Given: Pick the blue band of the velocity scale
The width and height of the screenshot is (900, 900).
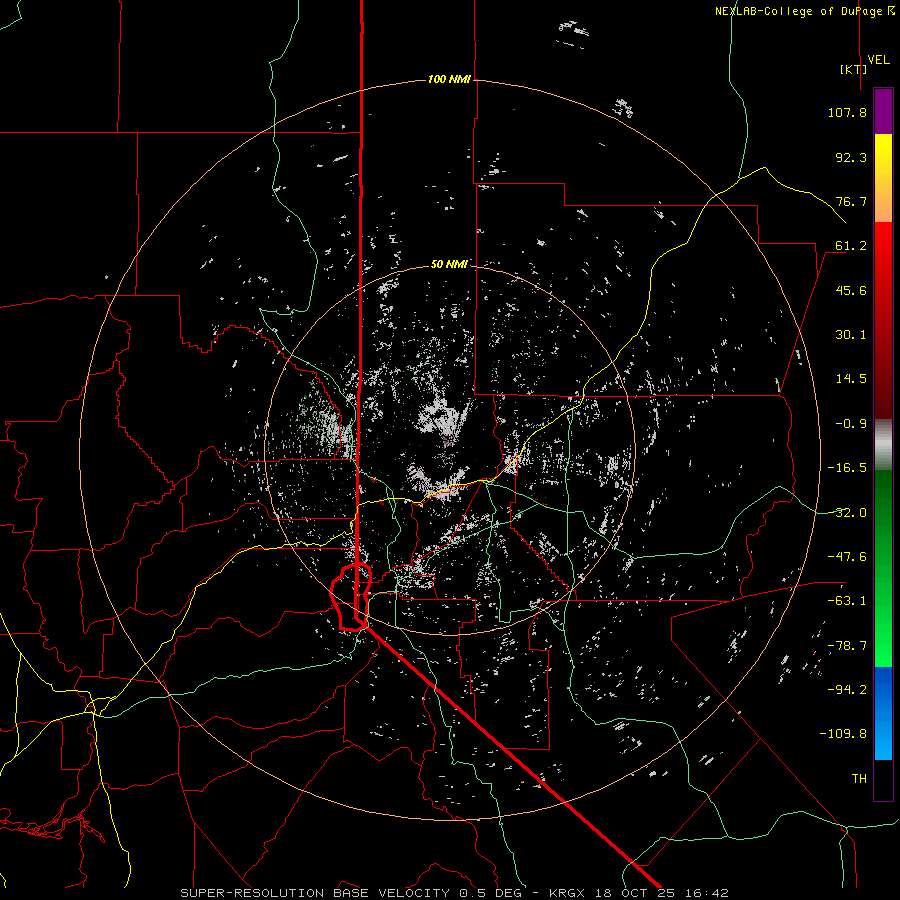Looking at the screenshot, I should pos(883,713).
